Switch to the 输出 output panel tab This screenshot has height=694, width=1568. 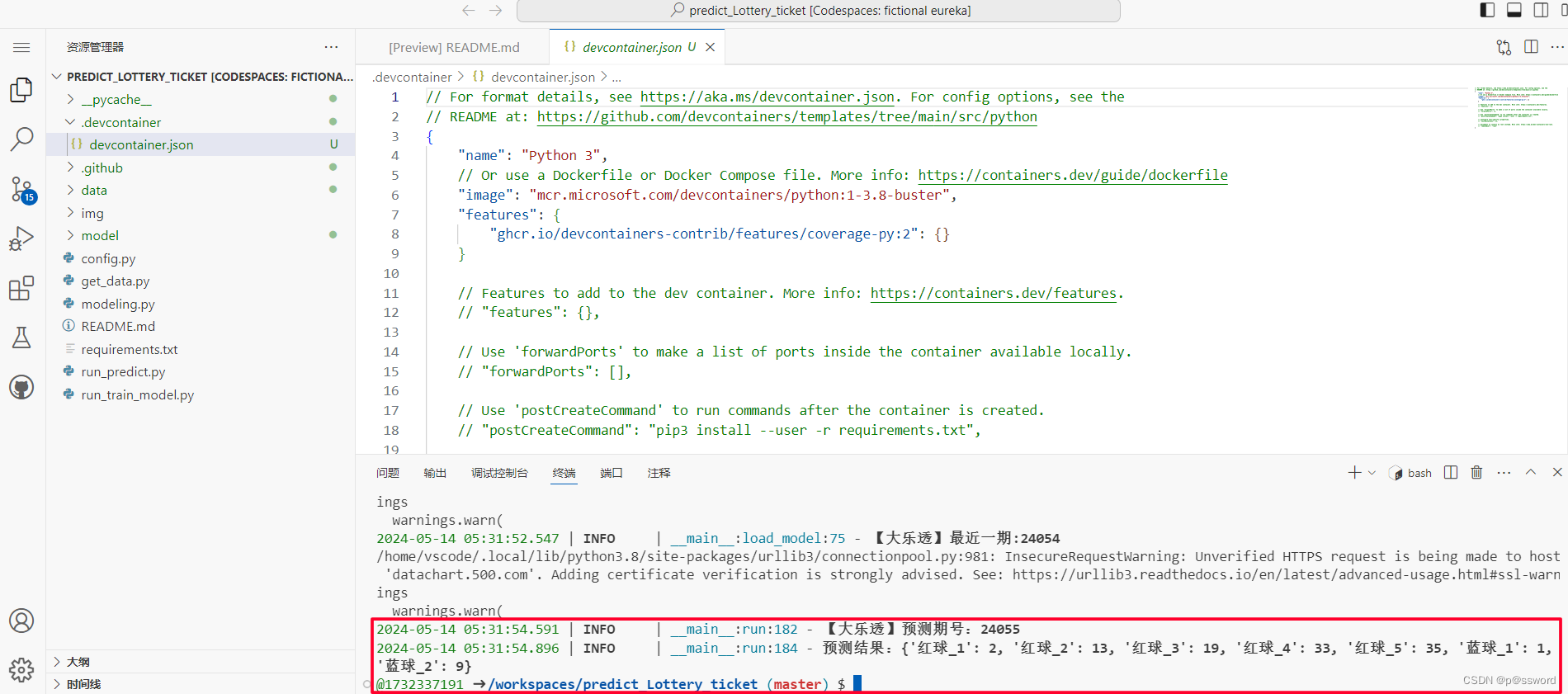435,473
